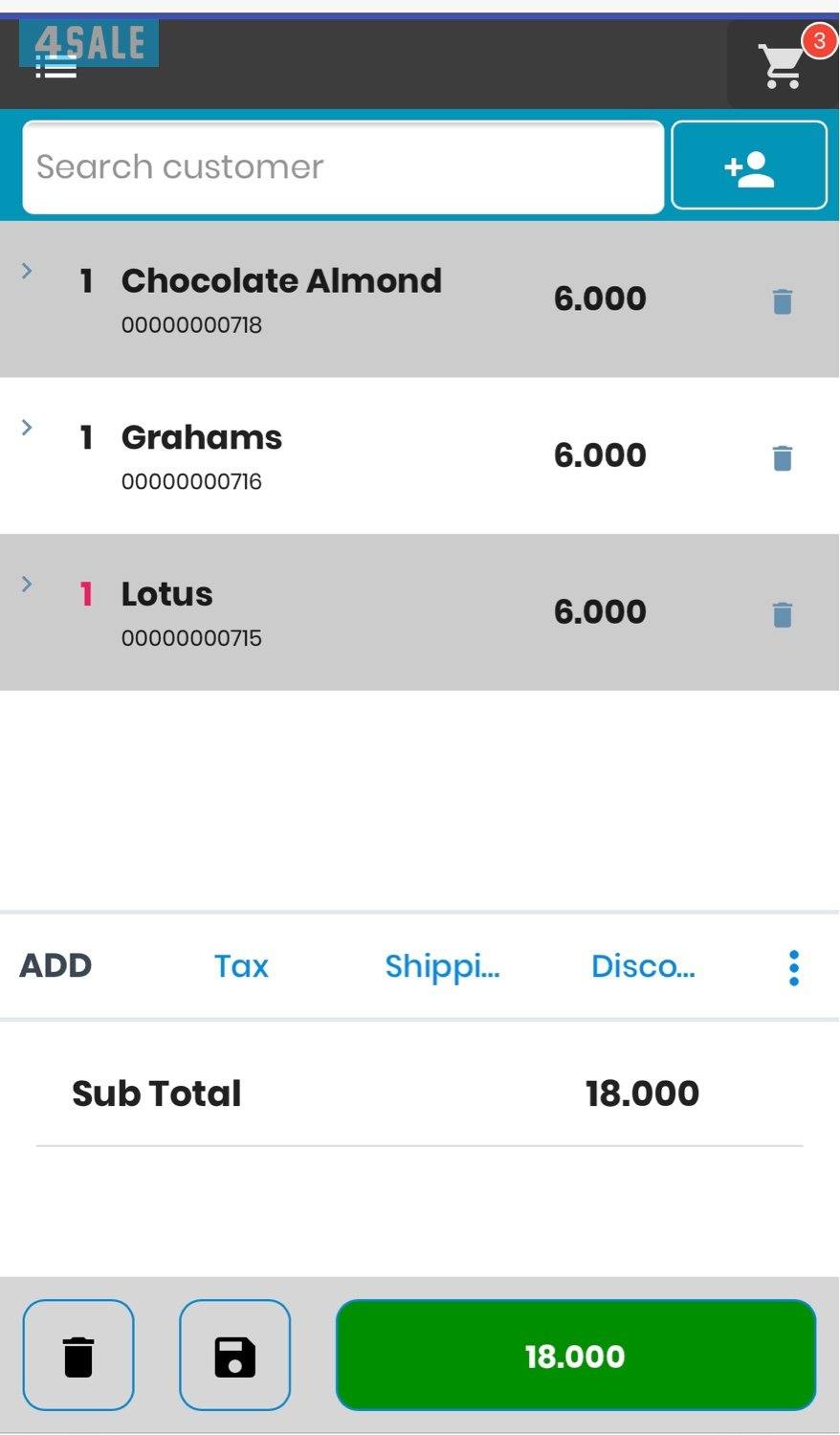
Task: Save the order with the floppy disk icon
Action: pyautogui.click(x=234, y=1356)
